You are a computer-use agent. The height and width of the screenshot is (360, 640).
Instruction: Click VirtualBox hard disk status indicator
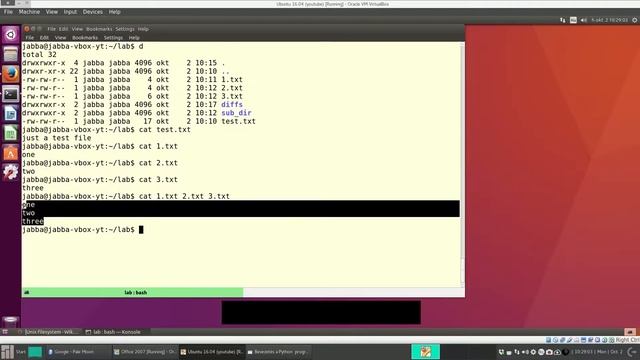coord(548,340)
